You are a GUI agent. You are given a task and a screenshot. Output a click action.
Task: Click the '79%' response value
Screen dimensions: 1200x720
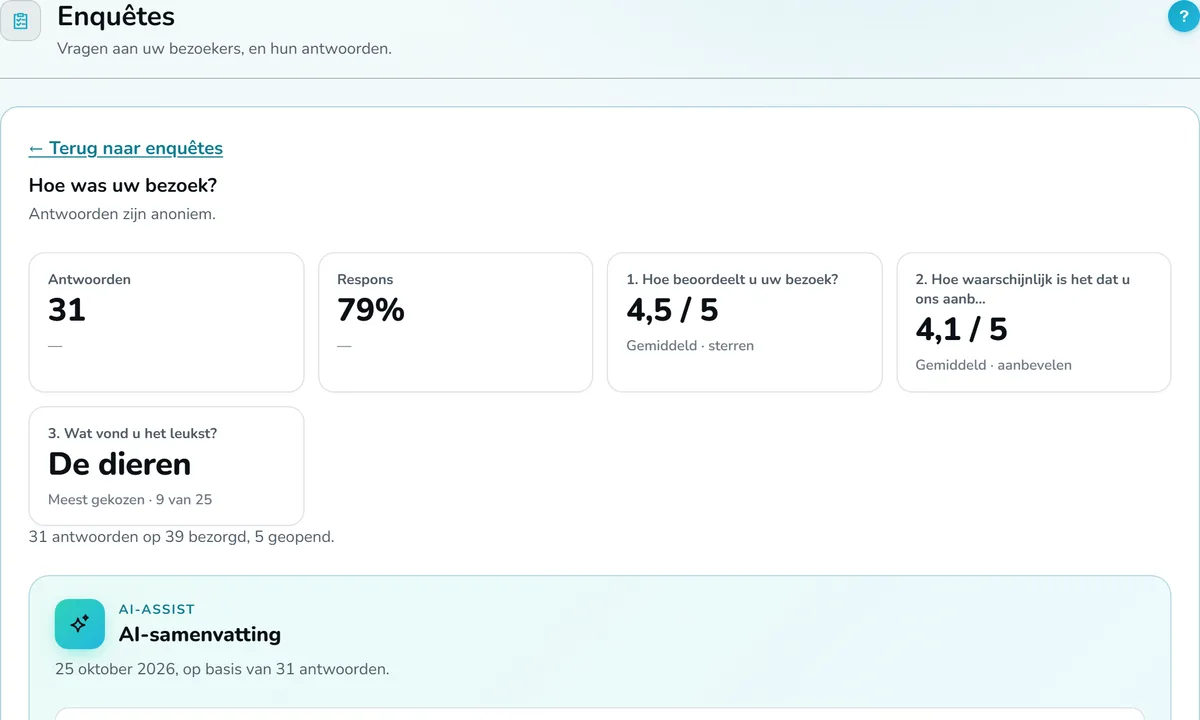click(x=371, y=310)
